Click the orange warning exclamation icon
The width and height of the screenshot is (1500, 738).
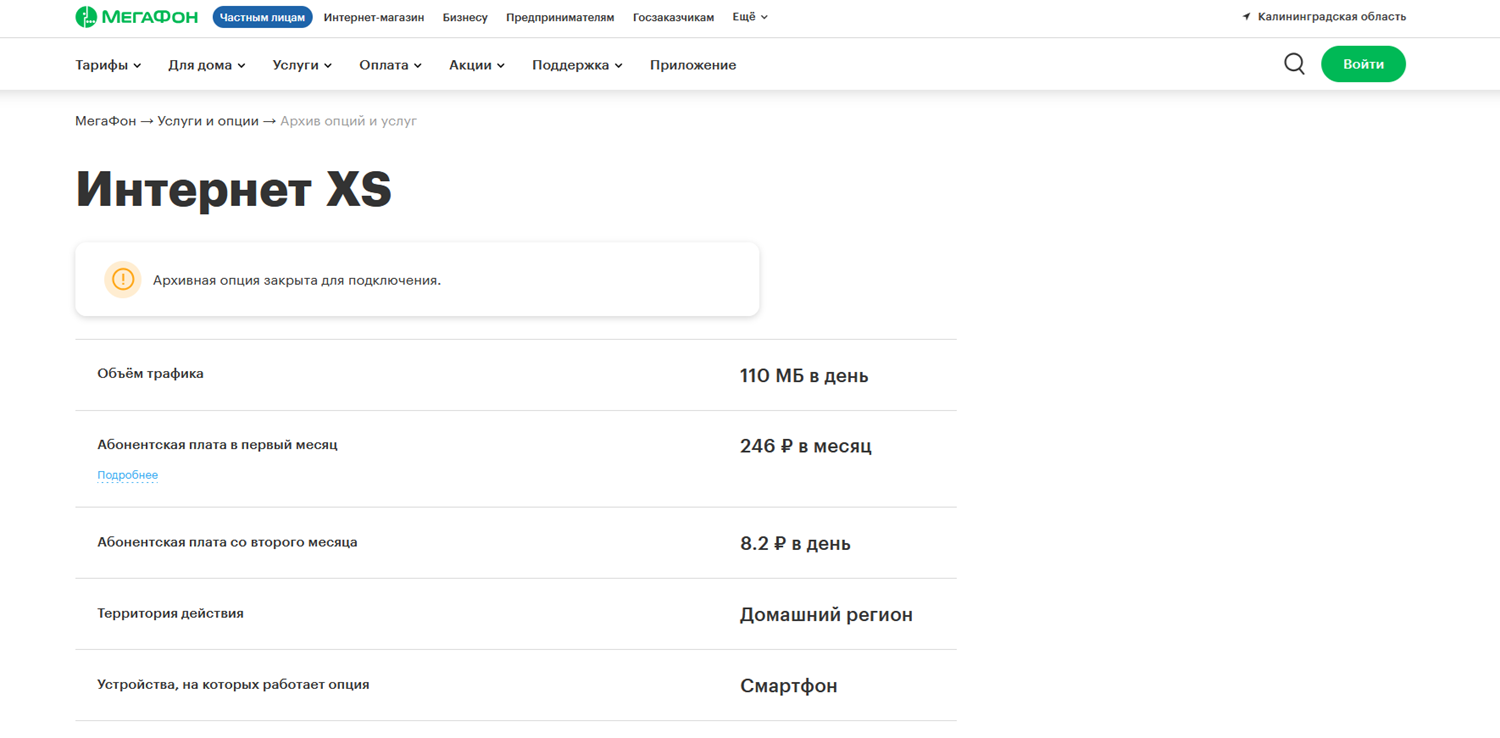tap(123, 279)
